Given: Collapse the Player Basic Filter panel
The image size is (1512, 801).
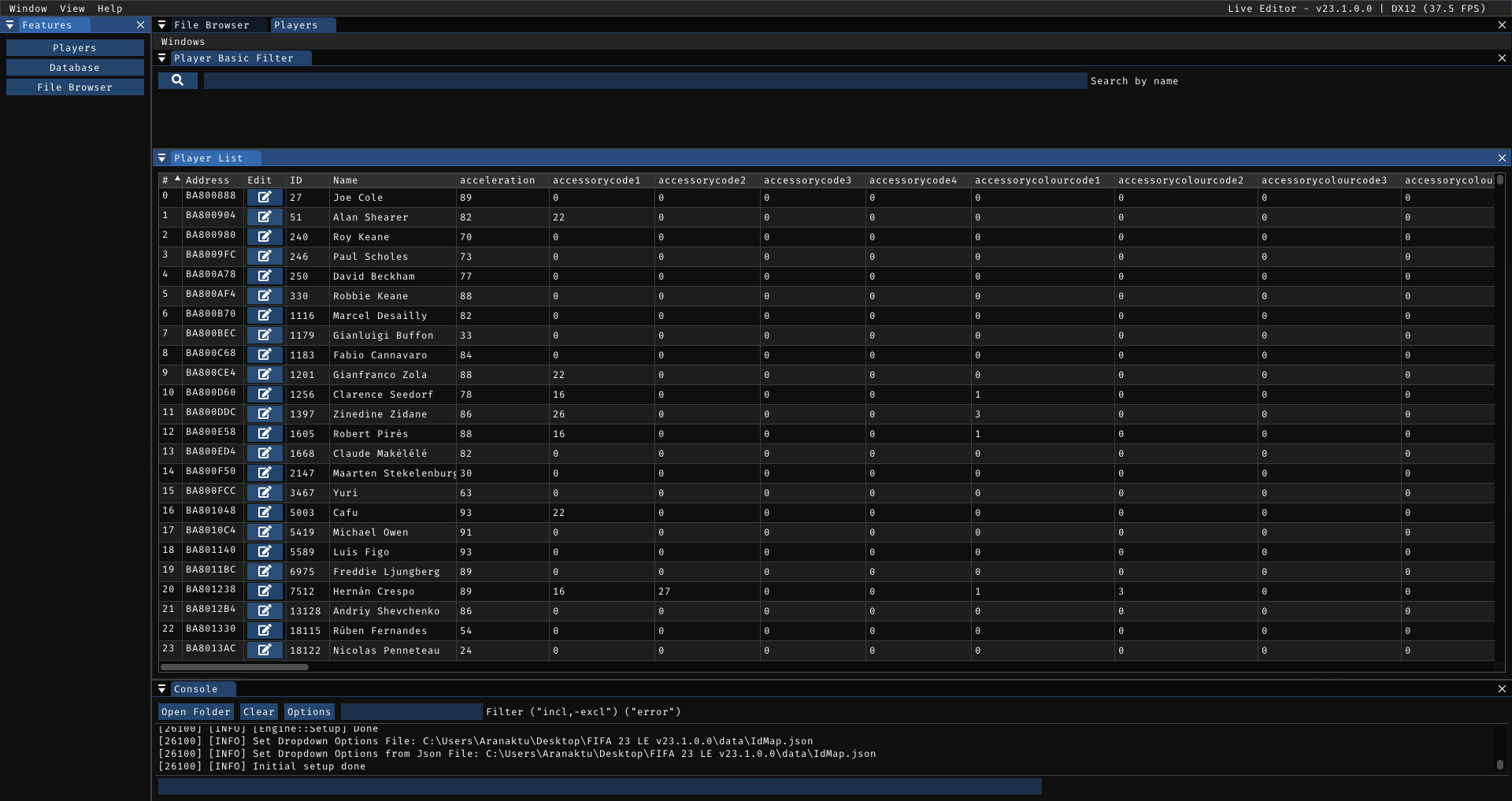Looking at the screenshot, I should click(161, 58).
